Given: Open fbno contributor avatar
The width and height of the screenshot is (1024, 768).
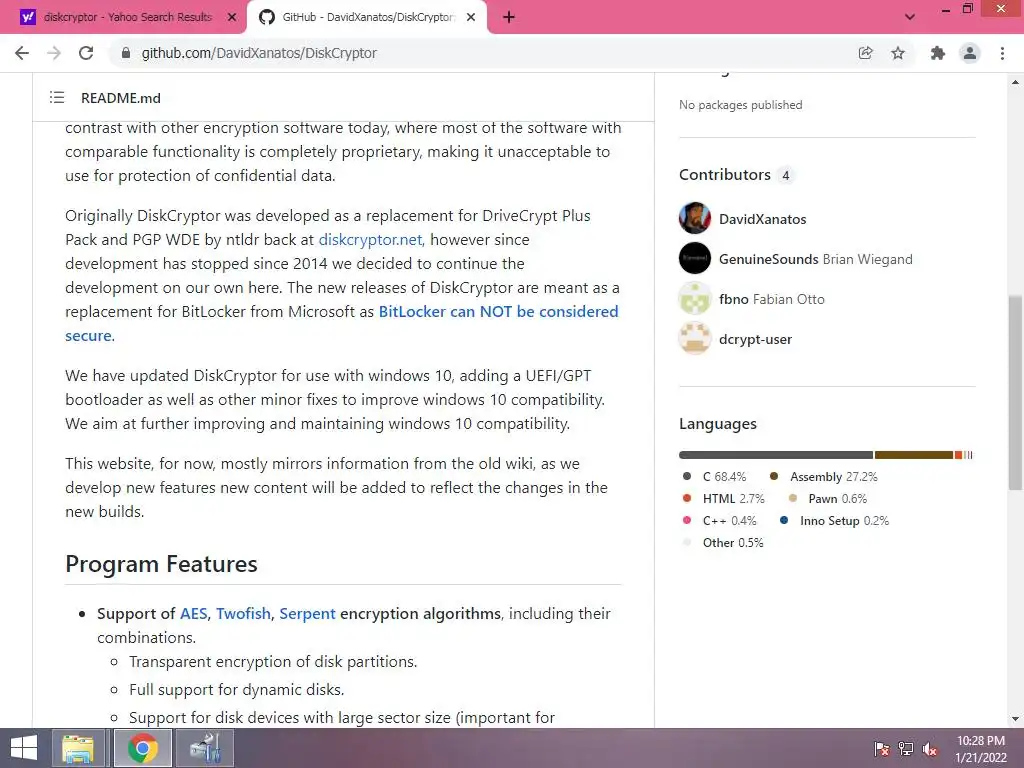Looking at the screenshot, I should [x=695, y=298].
